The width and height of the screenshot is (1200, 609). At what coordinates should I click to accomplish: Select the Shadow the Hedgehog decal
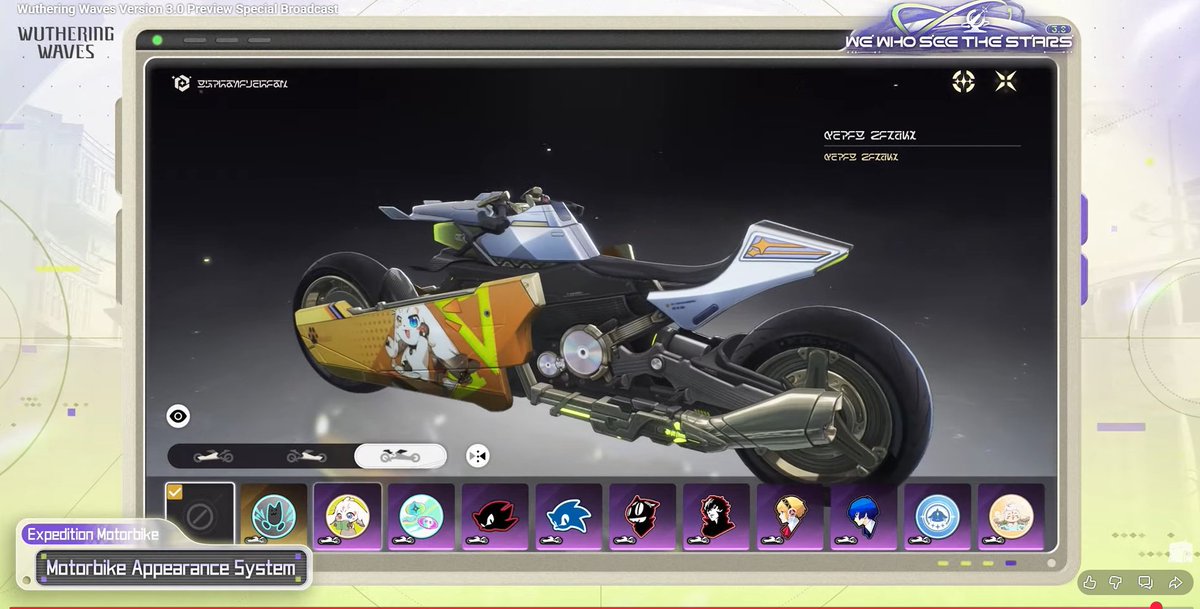[495, 517]
